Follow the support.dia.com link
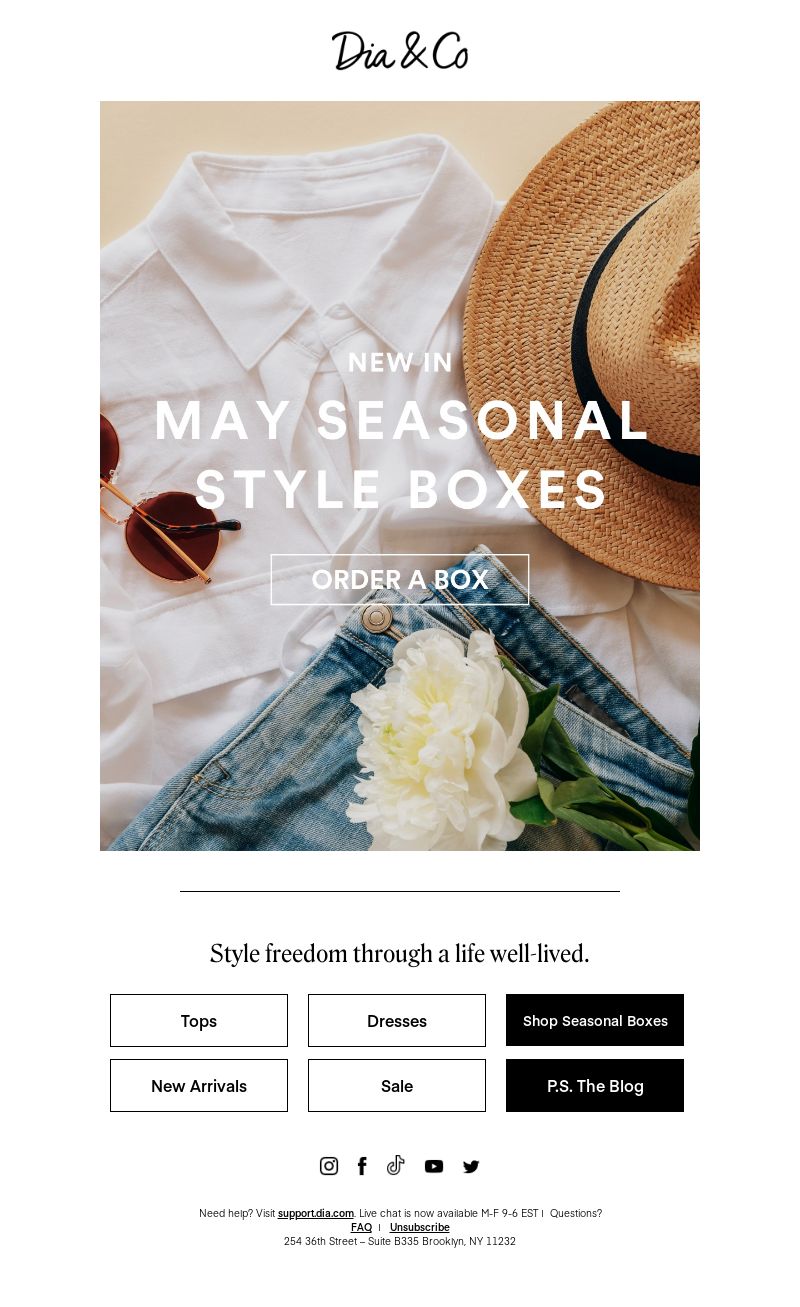 (x=316, y=1213)
